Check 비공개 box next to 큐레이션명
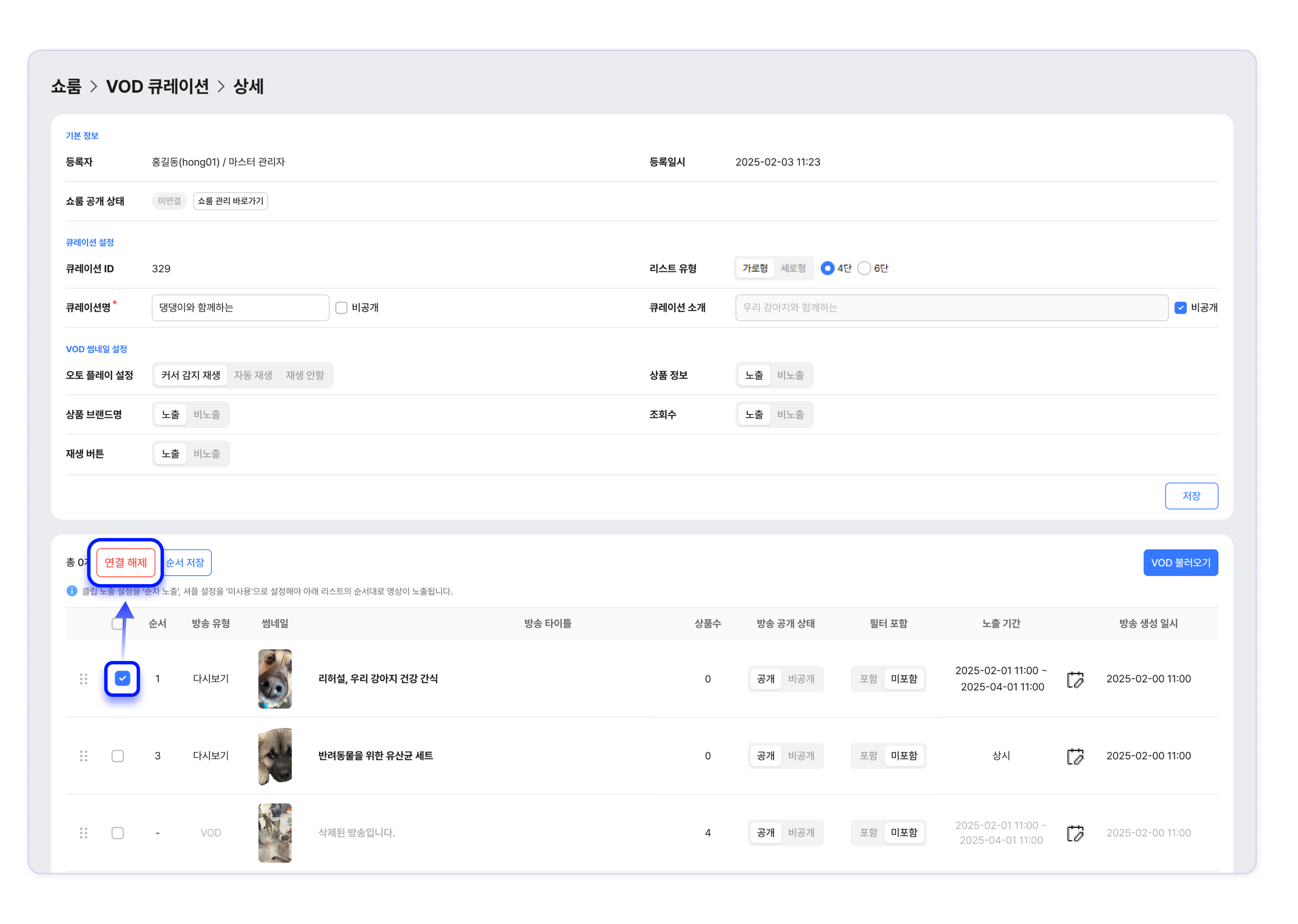 click(x=341, y=308)
